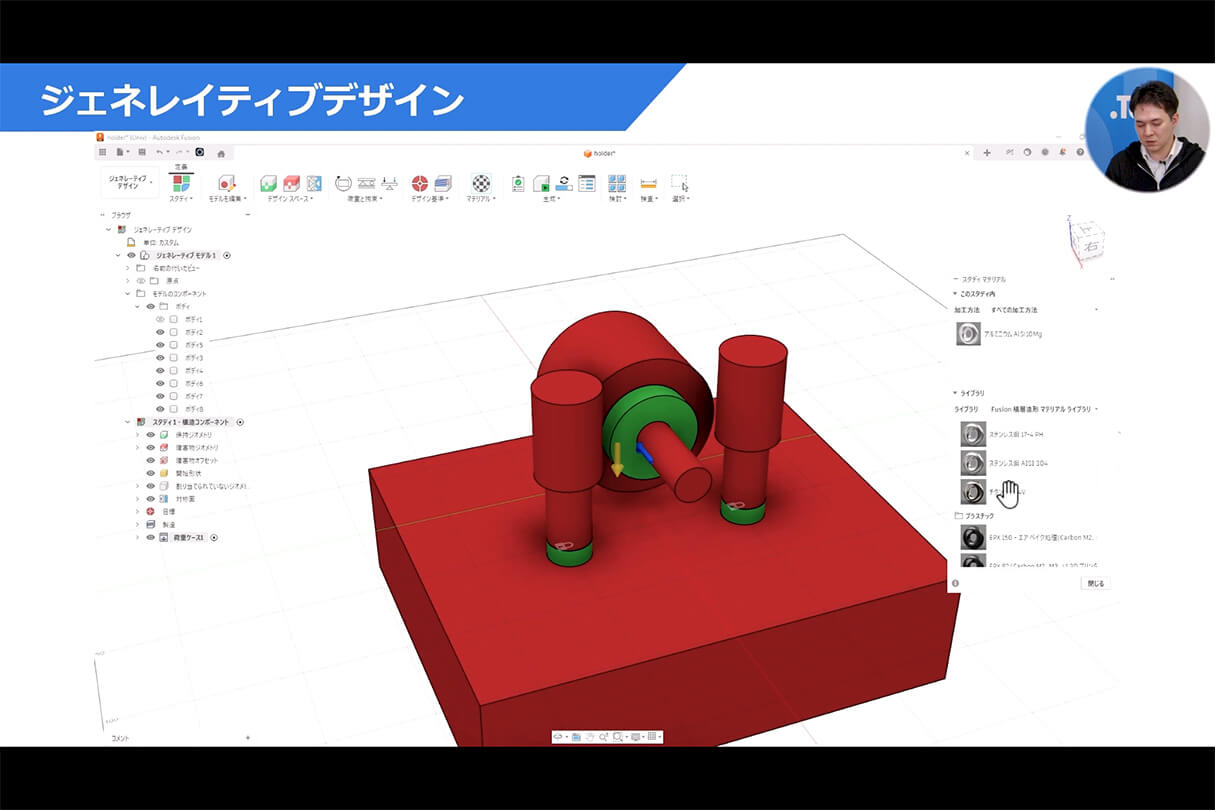Screen dimensions: 1215x810
Task: Open the Explore outcomes grid icon
Action: (617, 183)
